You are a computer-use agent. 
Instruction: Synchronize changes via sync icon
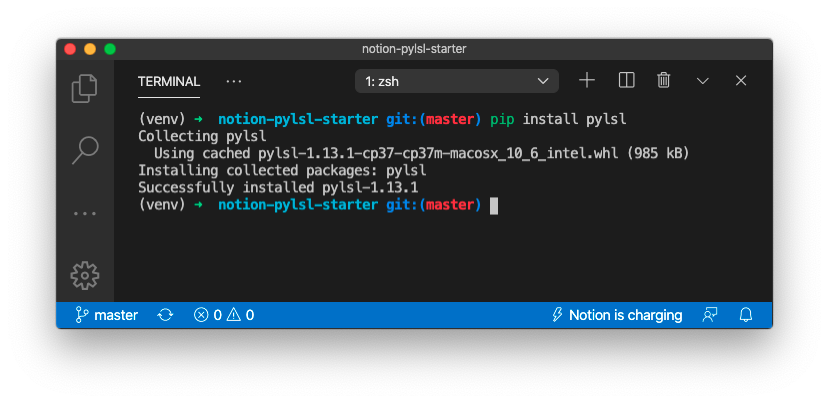pos(165,315)
